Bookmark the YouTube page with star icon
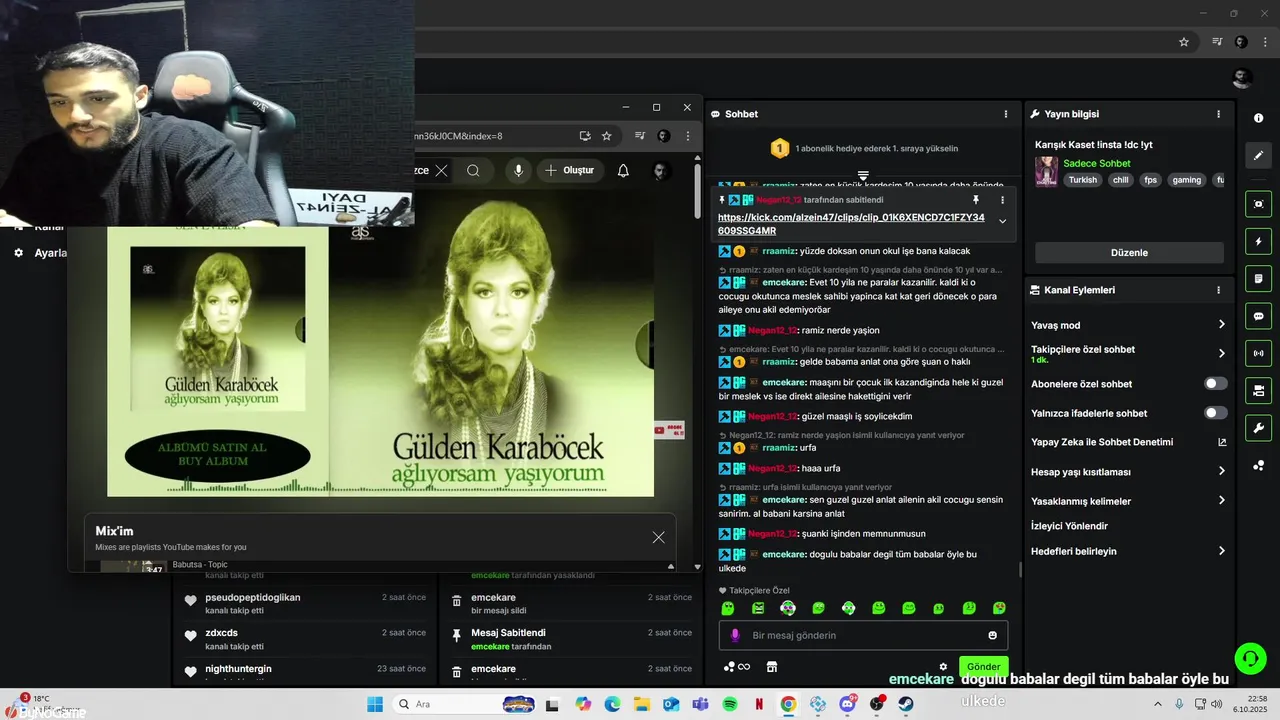 pyautogui.click(x=607, y=136)
